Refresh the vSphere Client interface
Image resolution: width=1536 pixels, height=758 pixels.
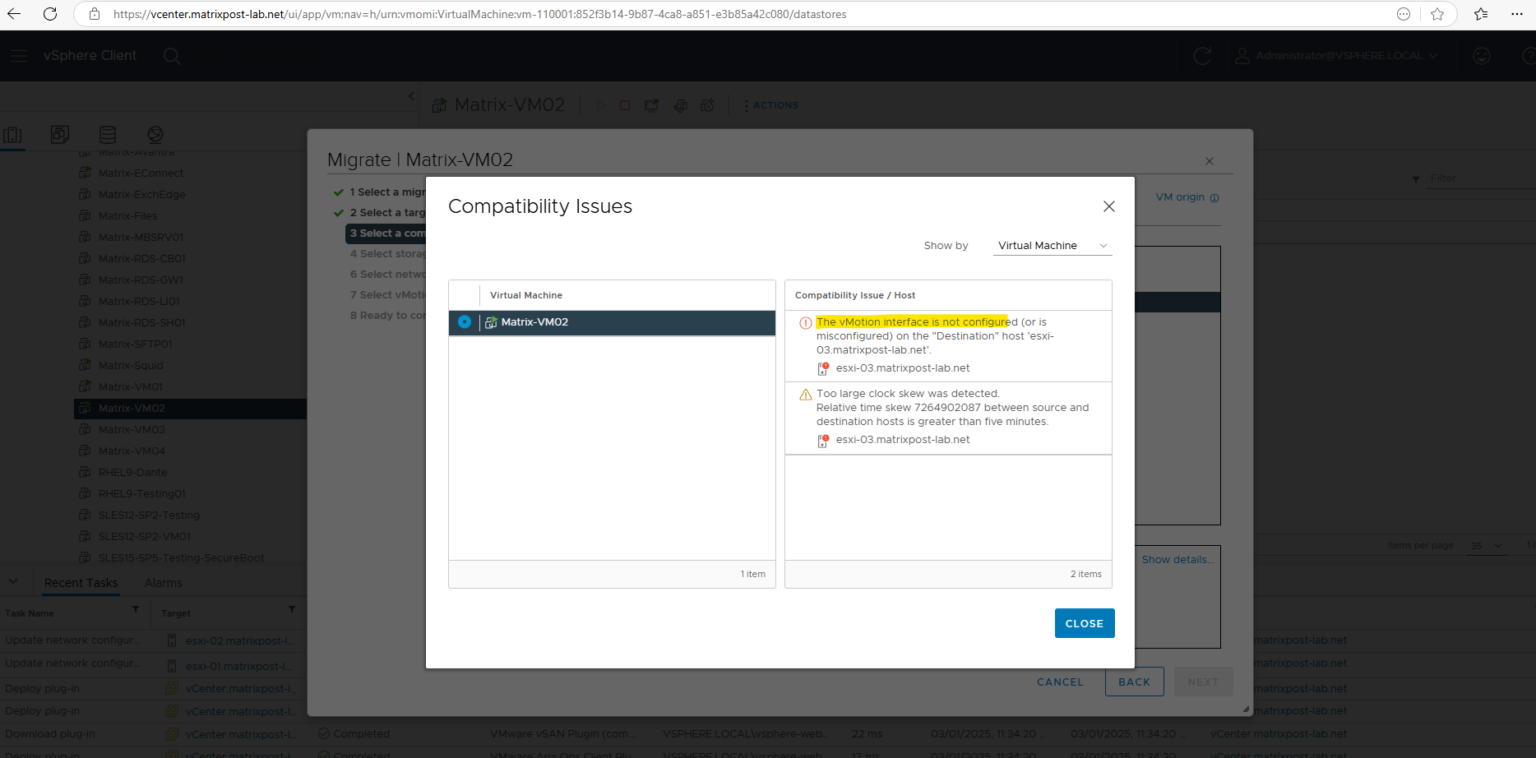(1202, 56)
